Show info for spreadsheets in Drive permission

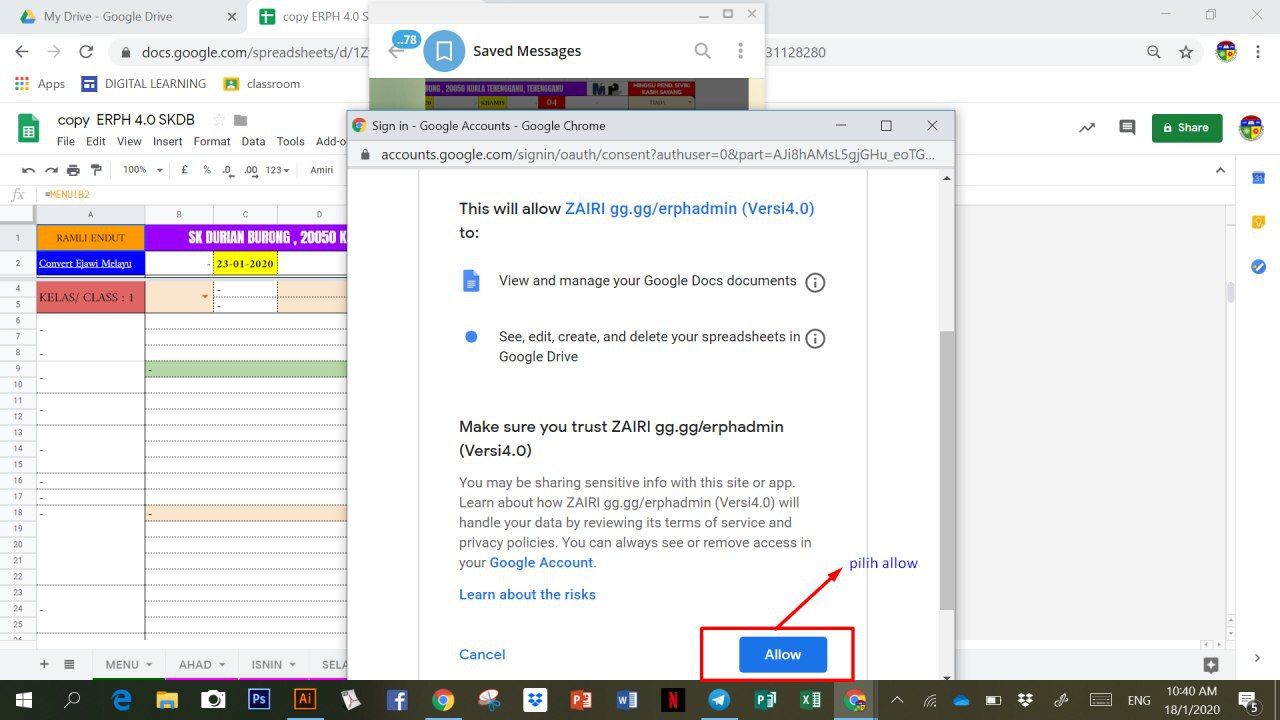point(815,338)
